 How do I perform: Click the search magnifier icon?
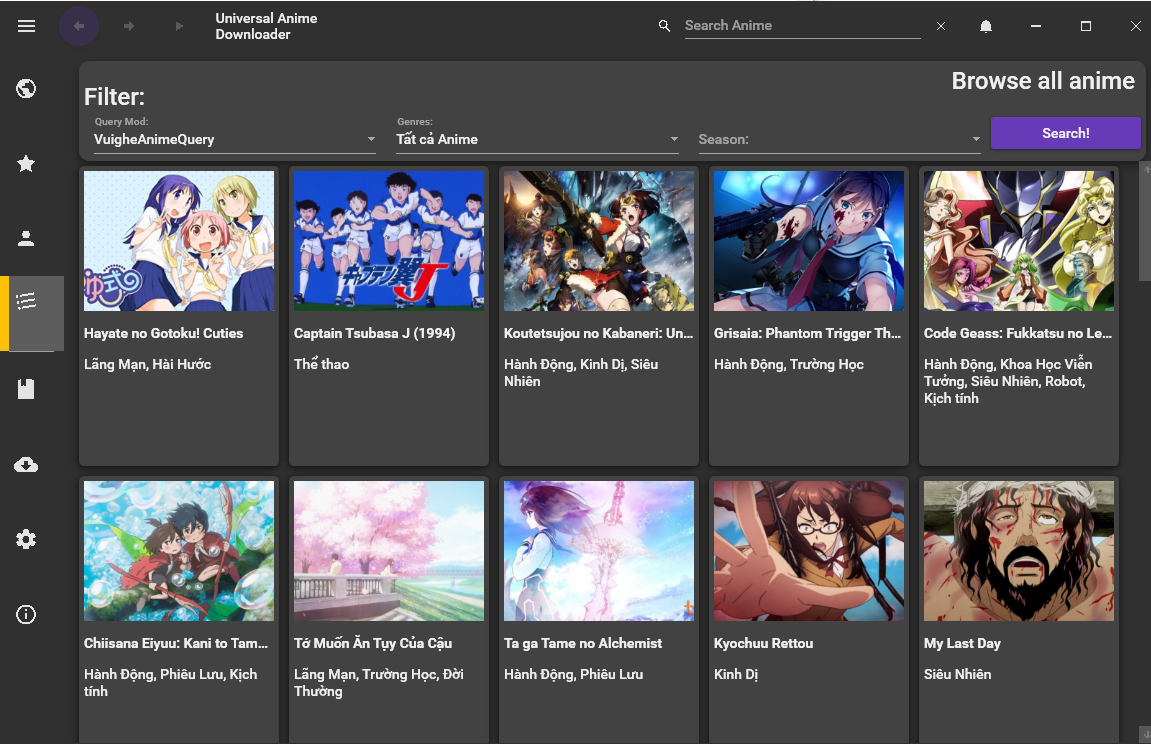(664, 26)
